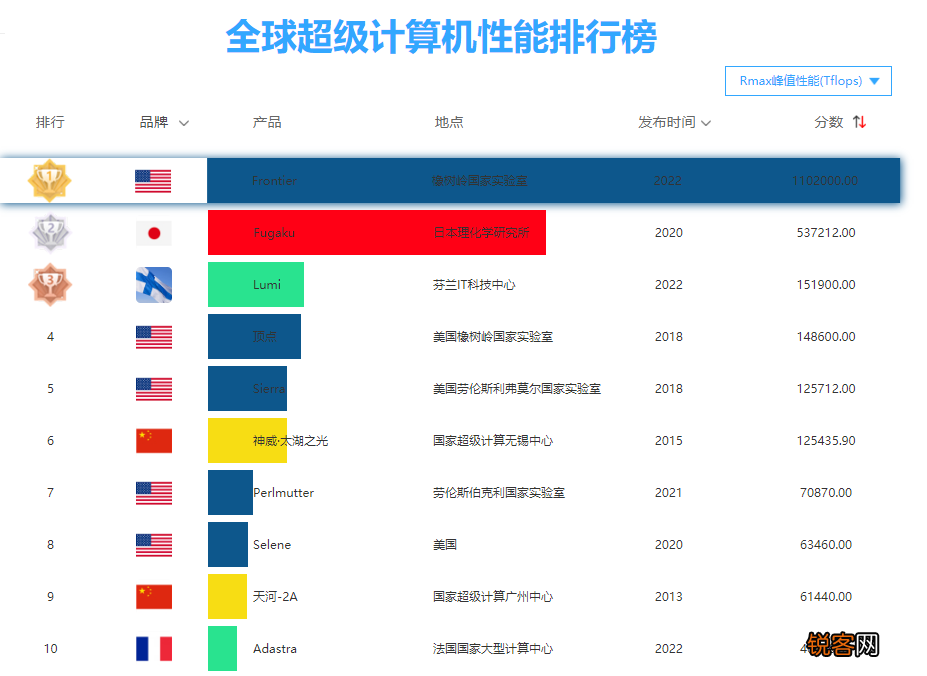
Task: Click the 美国橡树岭国家实验室 location text
Action: 492,337
